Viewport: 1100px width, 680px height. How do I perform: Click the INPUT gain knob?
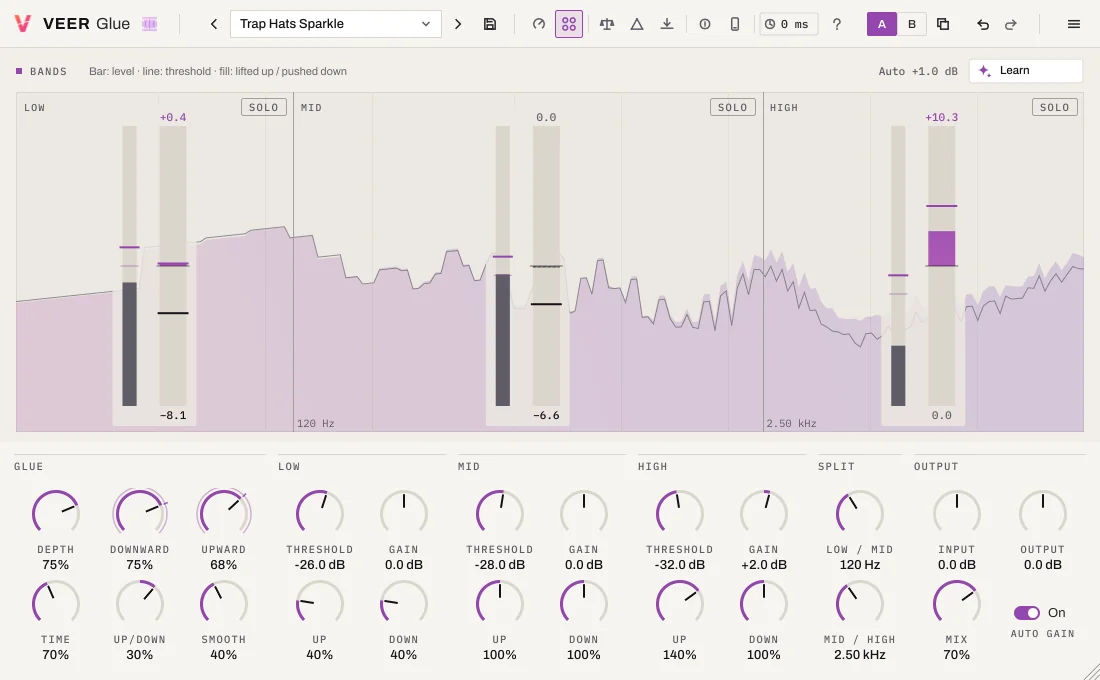(x=956, y=513)
